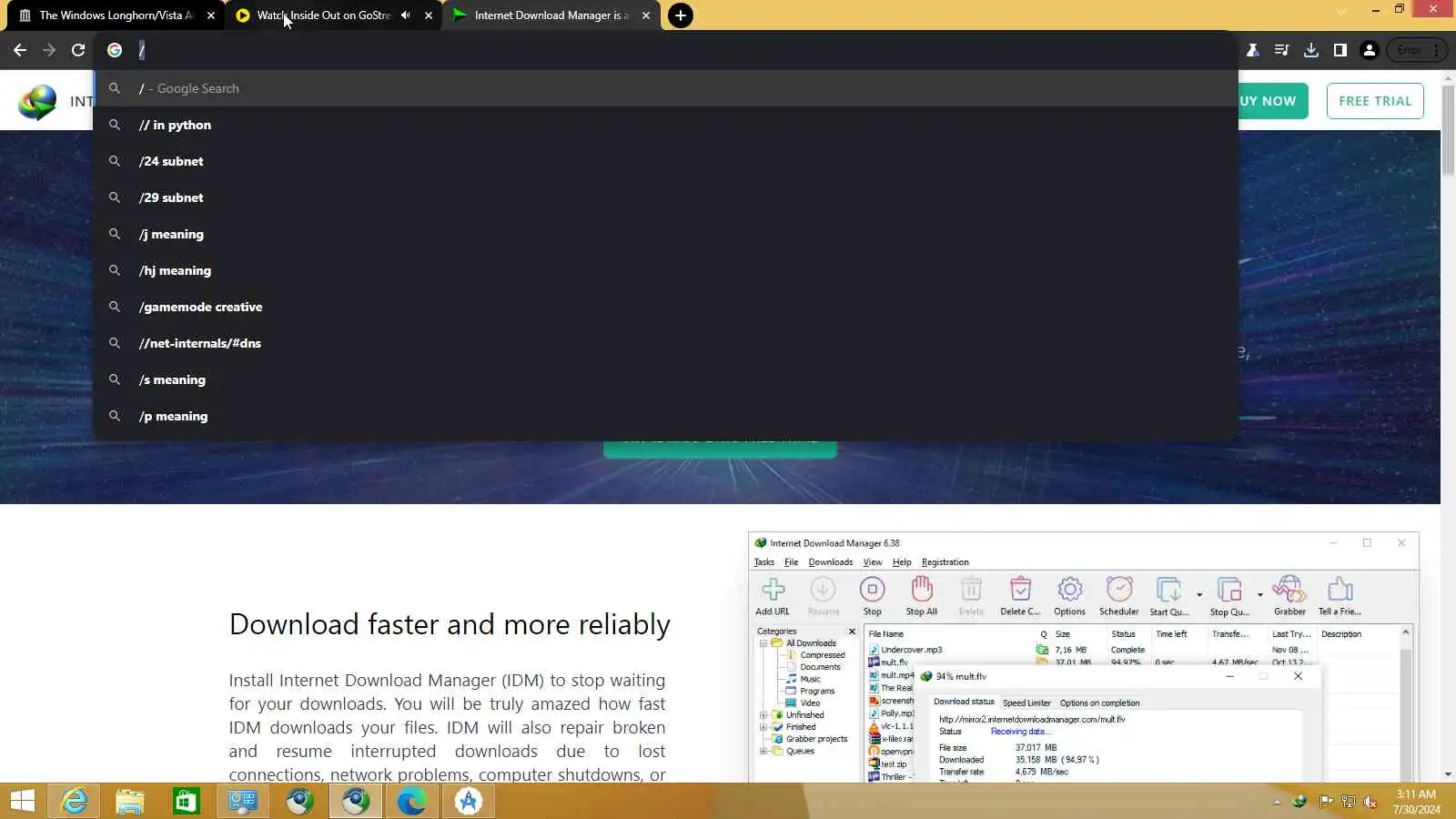The image size is (1456, 819).
Task: Open the tab search dropdown arrow
Action: click(x=1340, y=11)
